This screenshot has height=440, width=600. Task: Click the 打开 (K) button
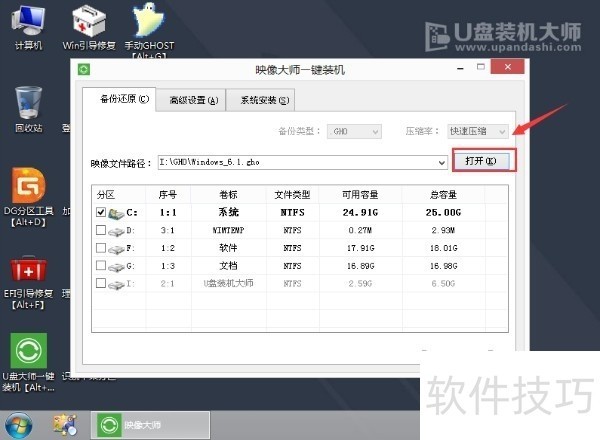click(481, 161)
